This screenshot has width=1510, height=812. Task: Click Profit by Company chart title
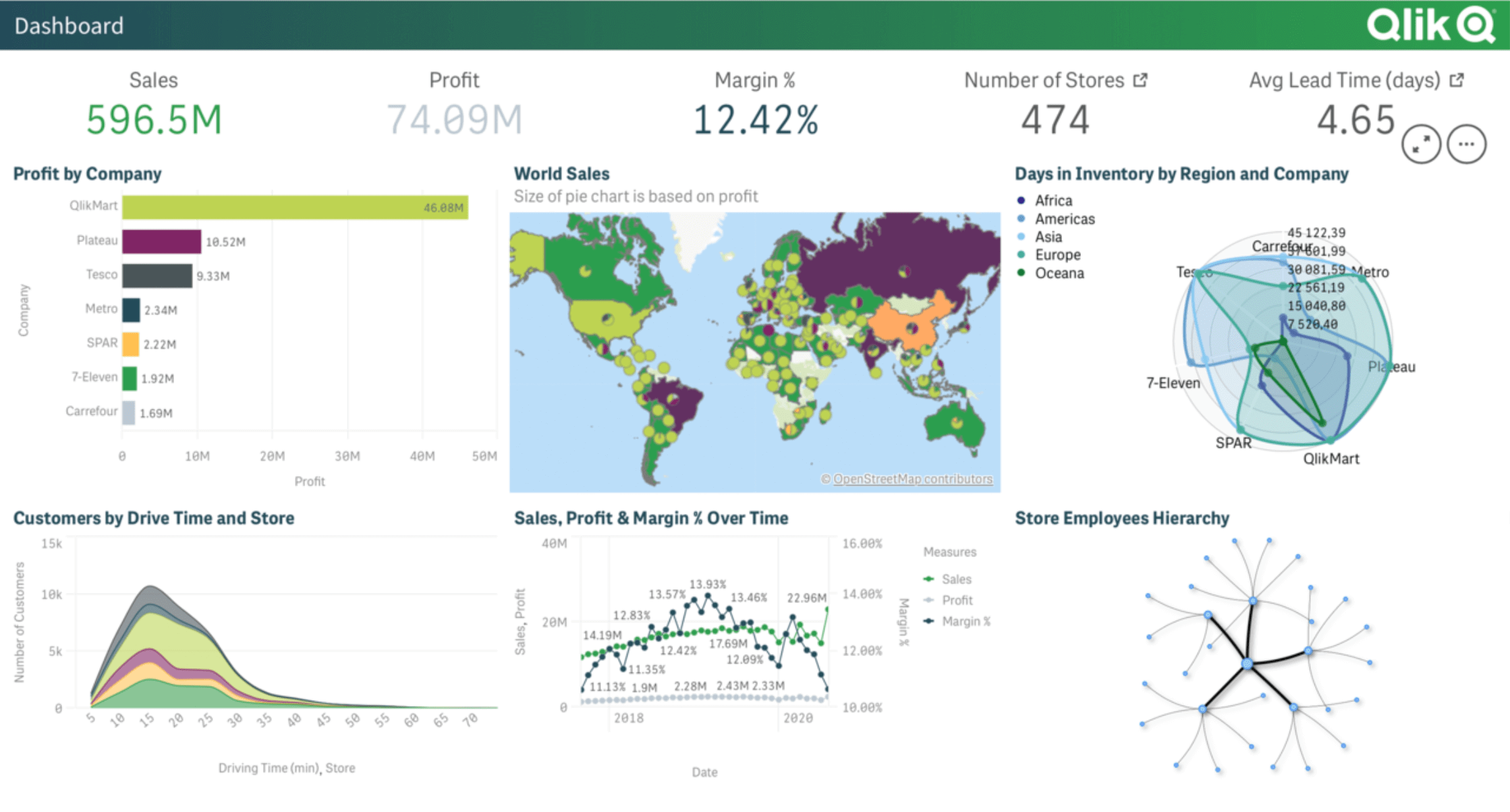click(87, 173)
